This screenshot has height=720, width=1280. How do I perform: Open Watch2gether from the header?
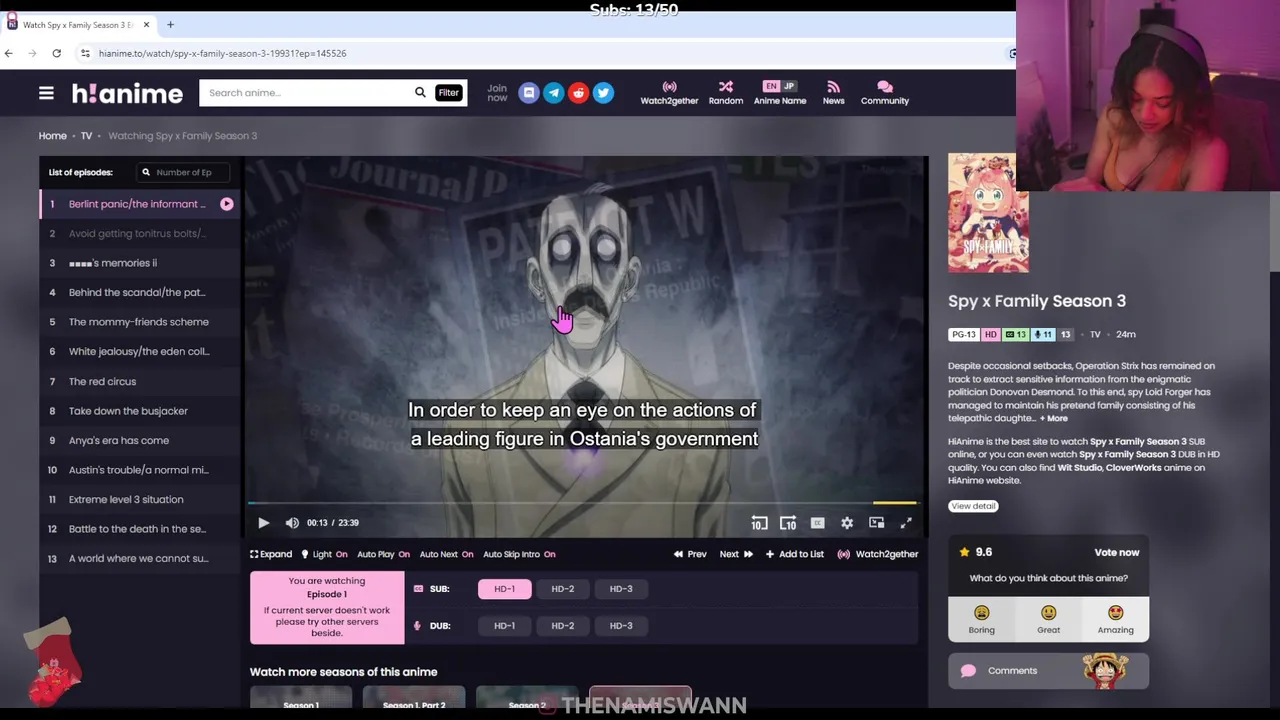click(669, 93)
